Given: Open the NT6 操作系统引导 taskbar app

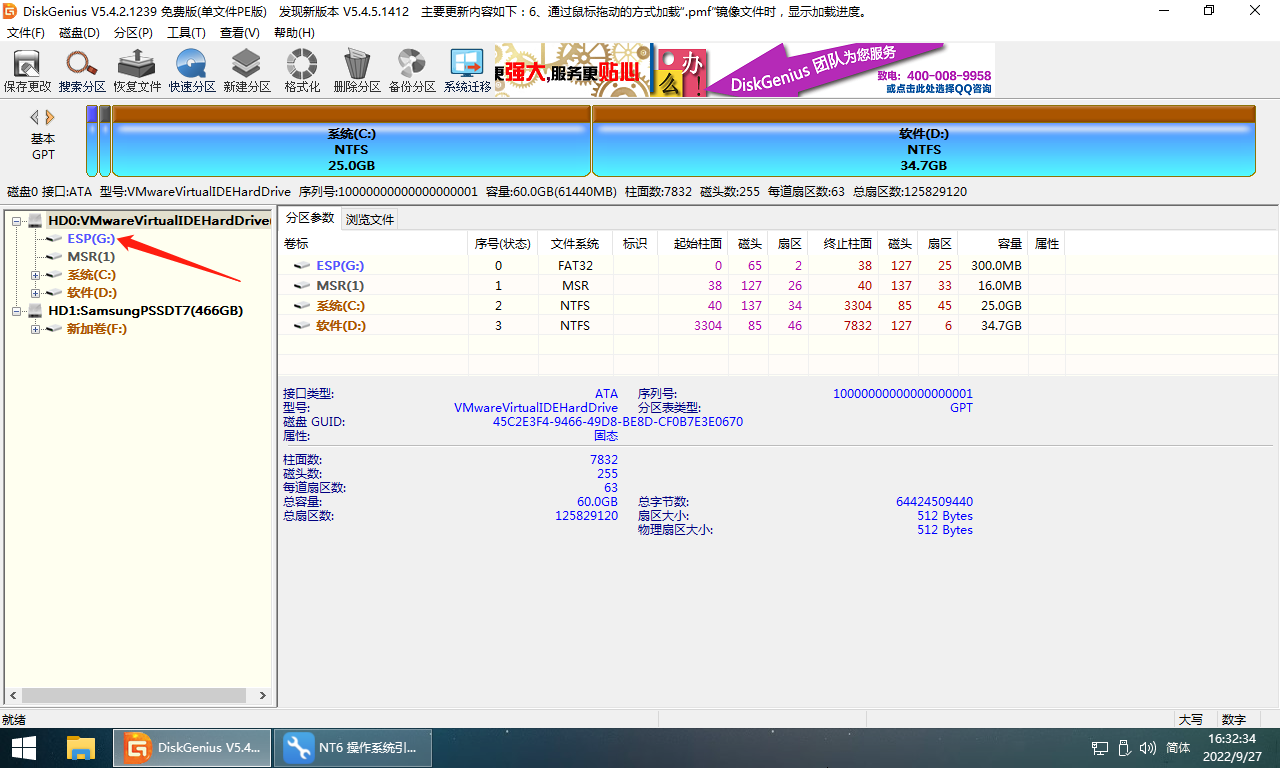Looking at the screenshot, I should 356,747.
